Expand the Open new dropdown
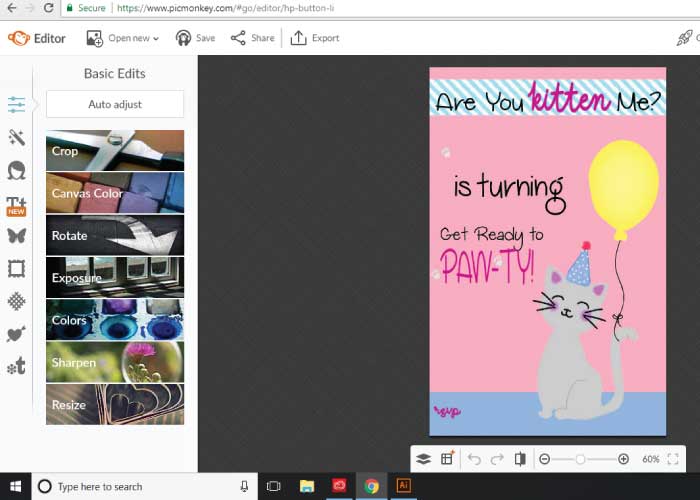 pyautogui.click(x=123, y=38)
